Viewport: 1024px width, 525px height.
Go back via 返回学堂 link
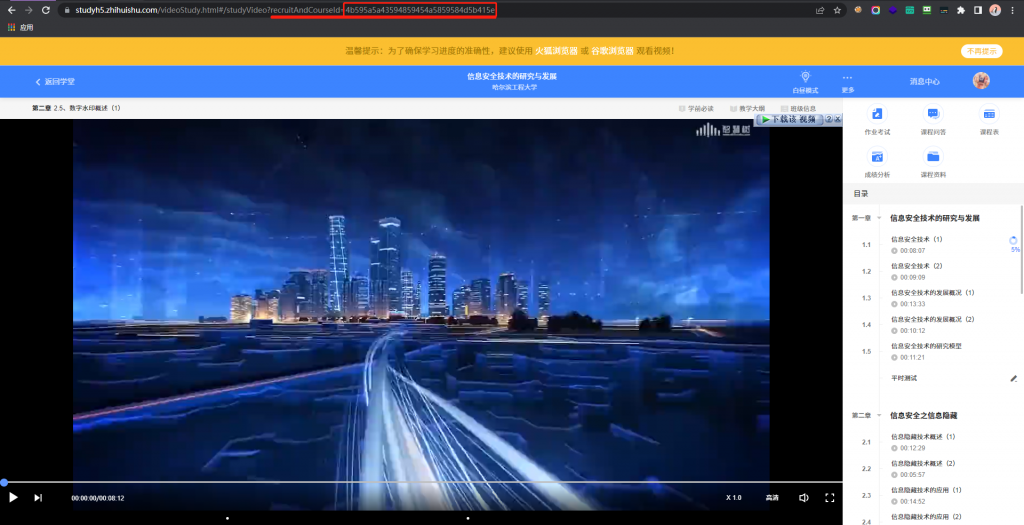(55, 82)
